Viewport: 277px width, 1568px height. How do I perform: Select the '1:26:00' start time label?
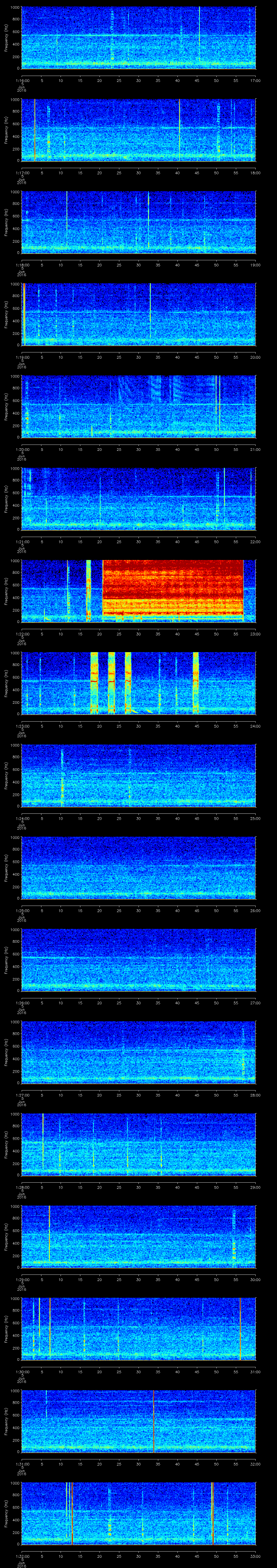[x=22, y=1003]
